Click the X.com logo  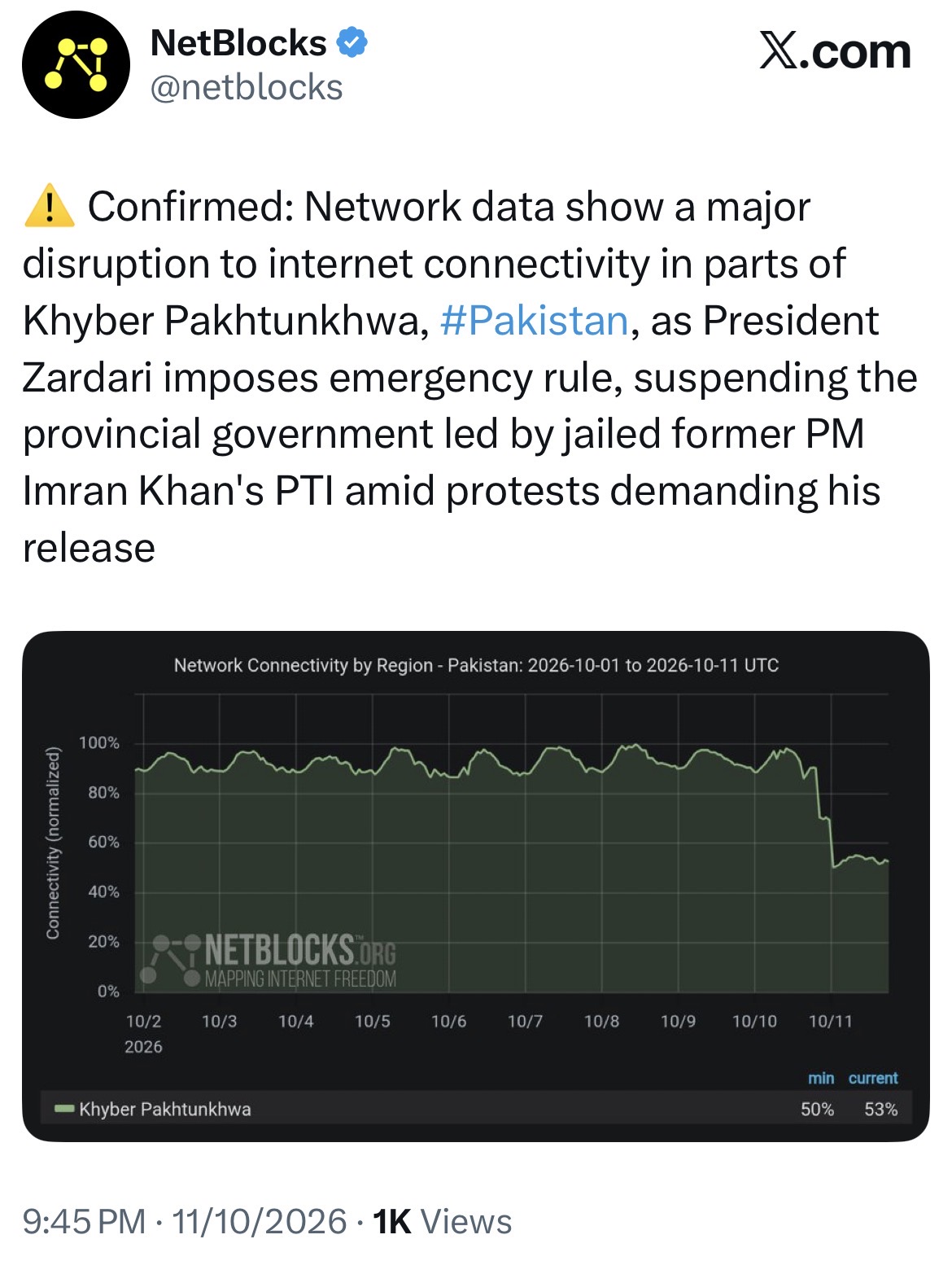click(835, 52)
